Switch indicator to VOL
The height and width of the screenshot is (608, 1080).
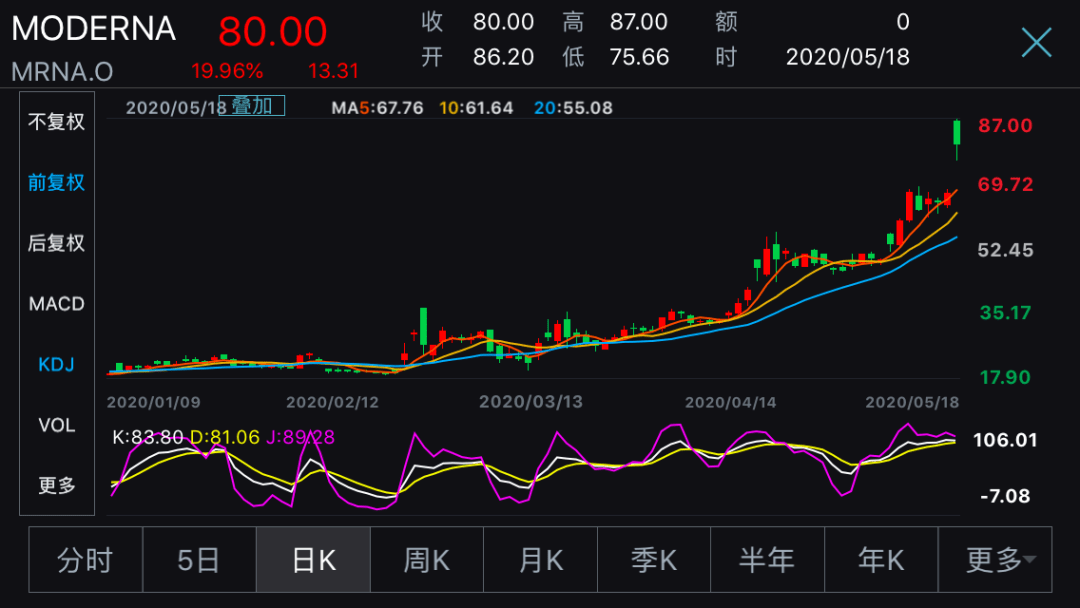pyautogui.click(x=56, y=425)
